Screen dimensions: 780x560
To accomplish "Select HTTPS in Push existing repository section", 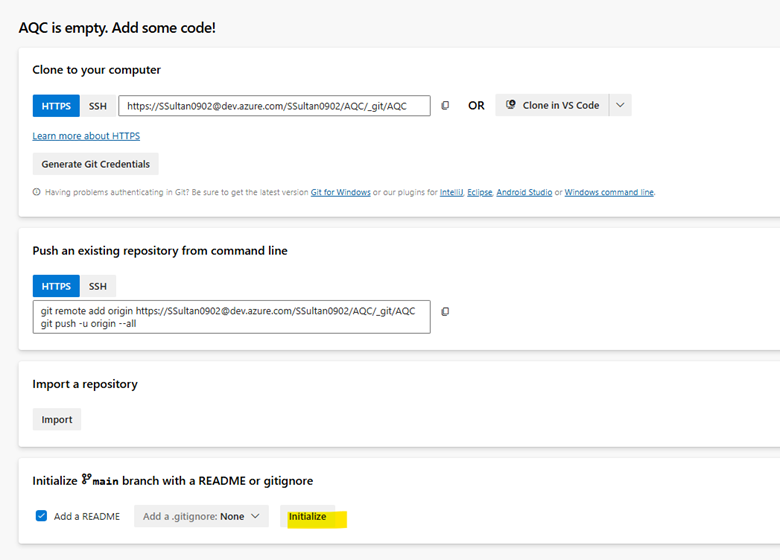I will pos(56,286).
